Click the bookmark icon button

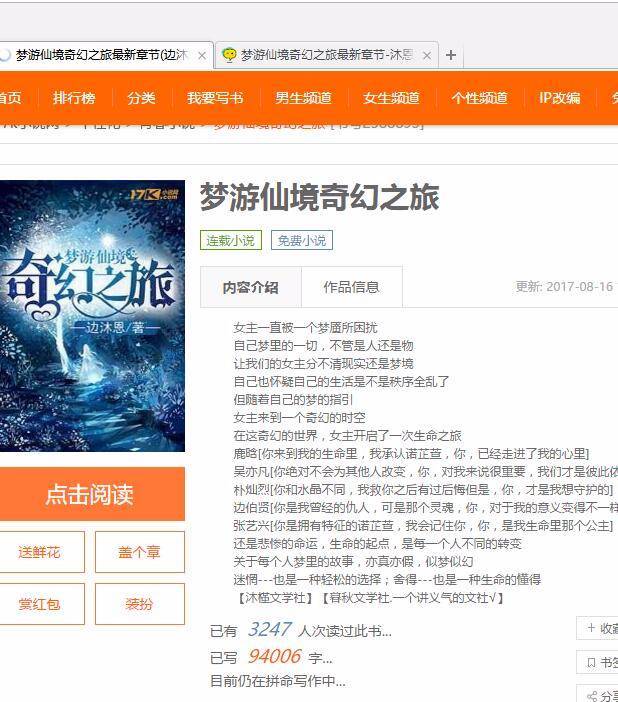pos(591,663)
